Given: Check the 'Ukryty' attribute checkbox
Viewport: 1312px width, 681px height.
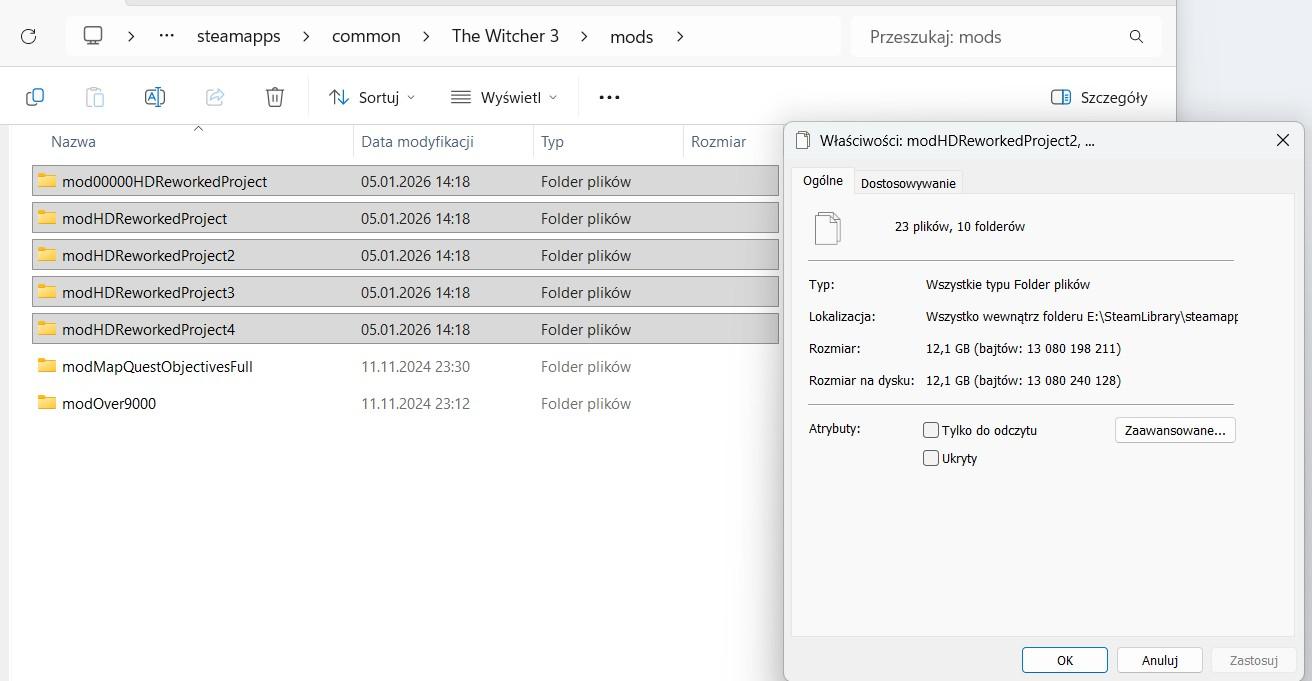Looking at the screenshot, I should [x=931, y=458].
